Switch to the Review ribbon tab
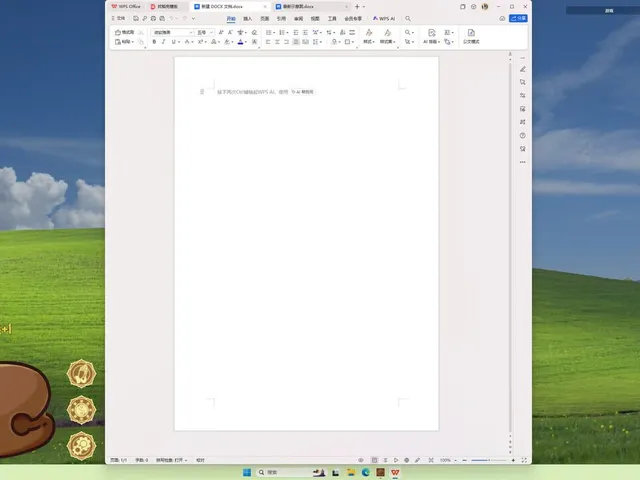Screen dimensions: 640x480 click(298, 19)
